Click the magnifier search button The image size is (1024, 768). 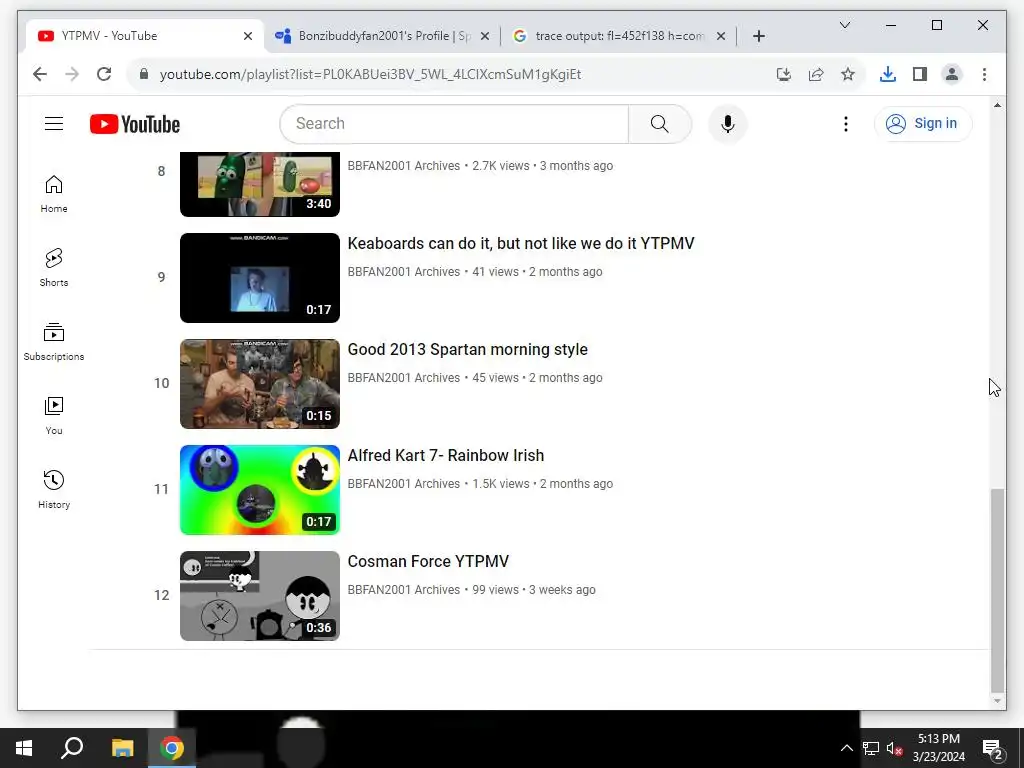660,124
